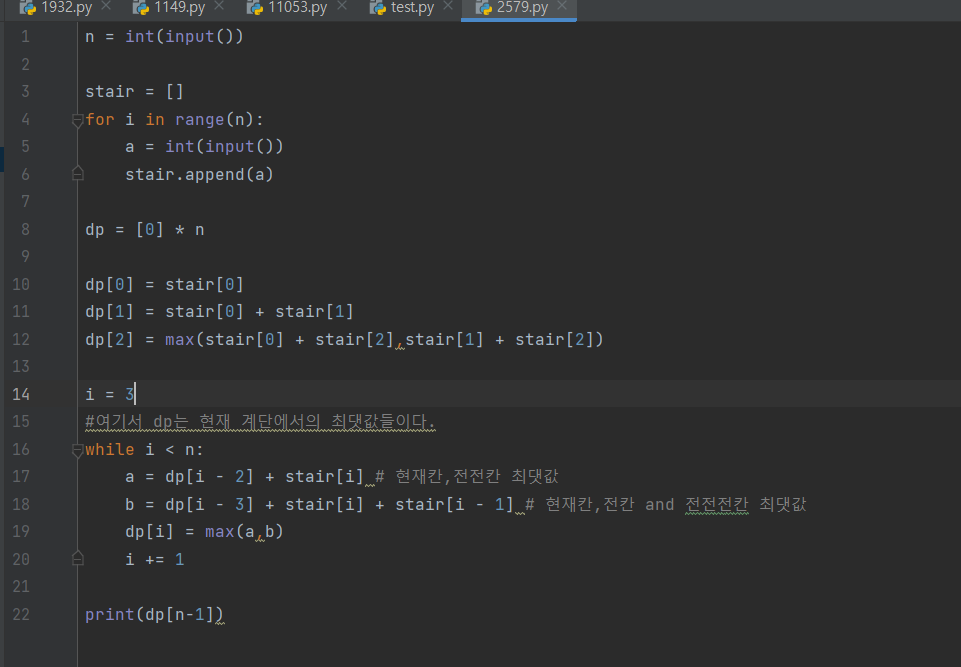Click the Python file icon on 2579.py tab

pos(484,7)
